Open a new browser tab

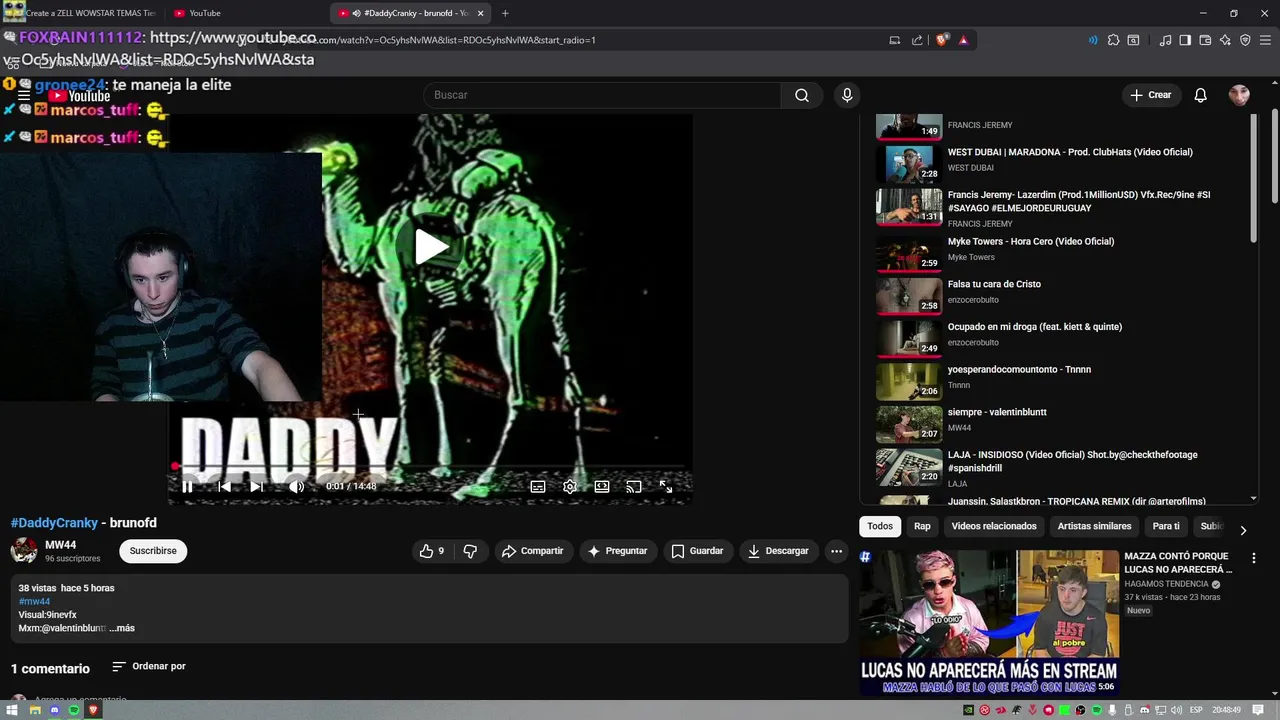pos(505,13)
